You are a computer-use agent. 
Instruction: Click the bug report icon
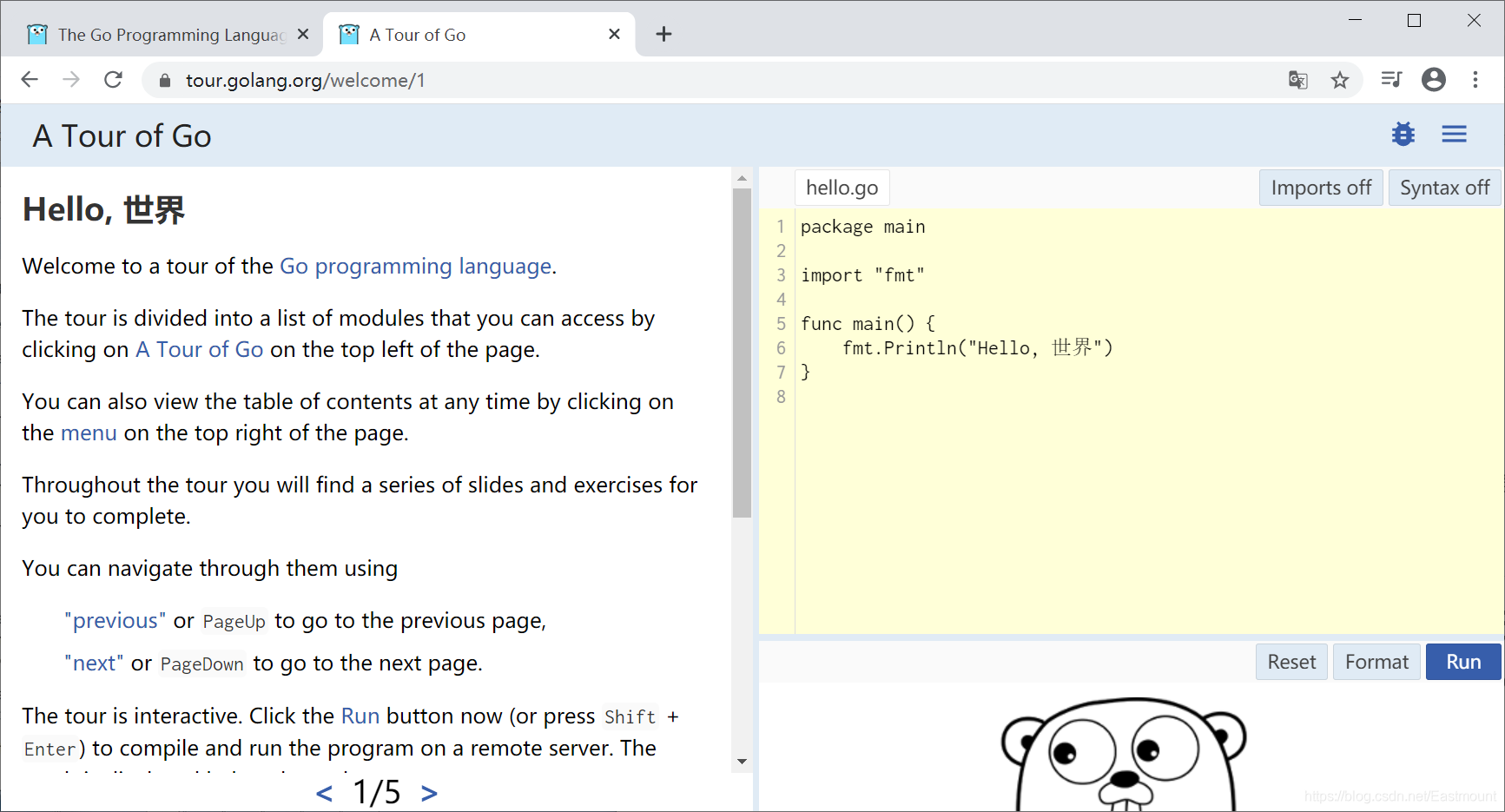[x=1403, y=135]
